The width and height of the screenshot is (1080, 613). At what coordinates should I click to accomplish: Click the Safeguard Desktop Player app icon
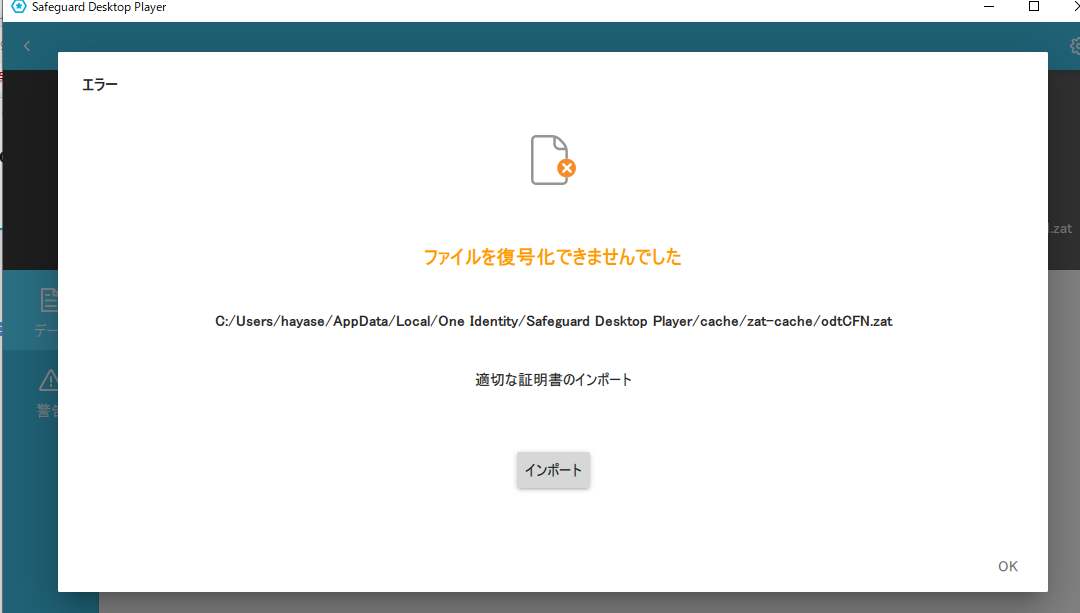19,7
